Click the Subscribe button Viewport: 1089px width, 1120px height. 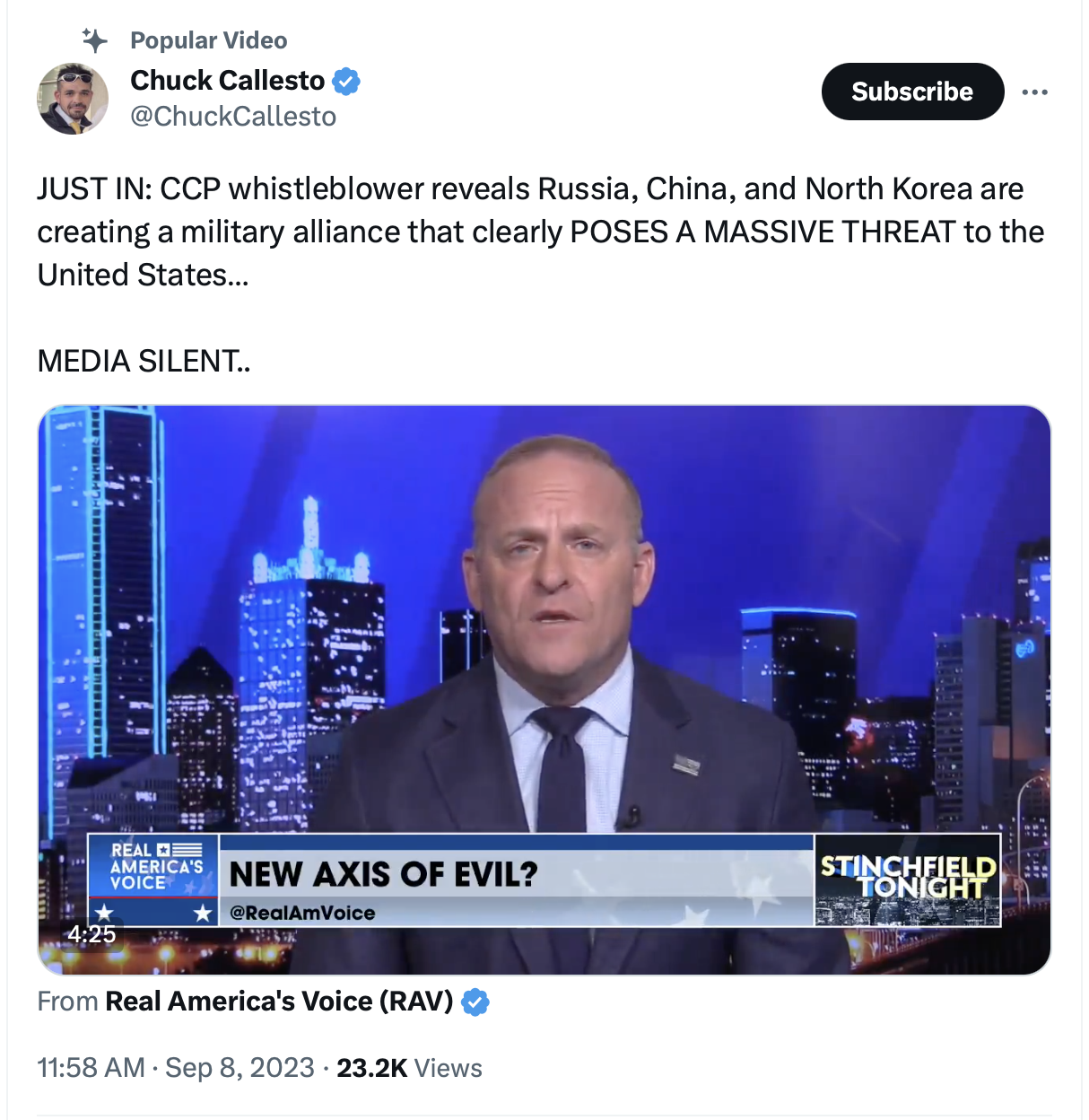coord(912,92)
